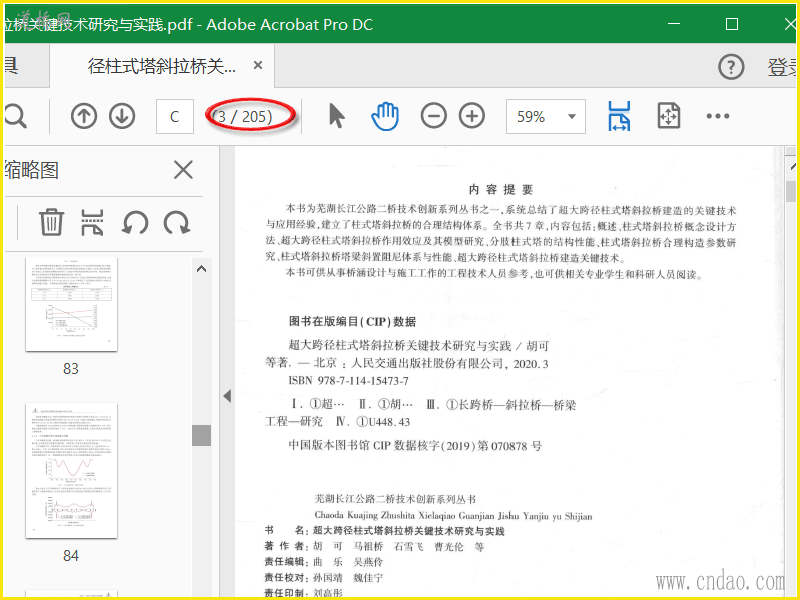Zoom out with the minus button
This screenshot has width=800, height=600.
point(434,116)
